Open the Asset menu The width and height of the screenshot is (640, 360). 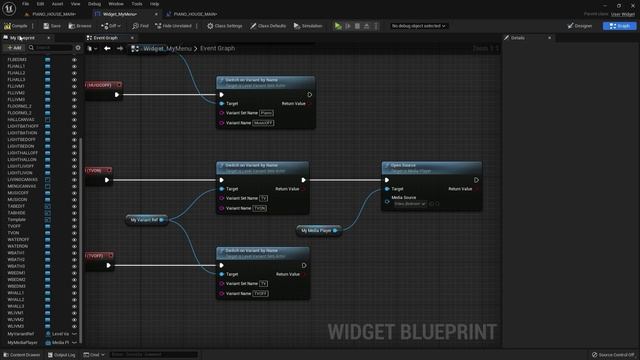point(58,4)
